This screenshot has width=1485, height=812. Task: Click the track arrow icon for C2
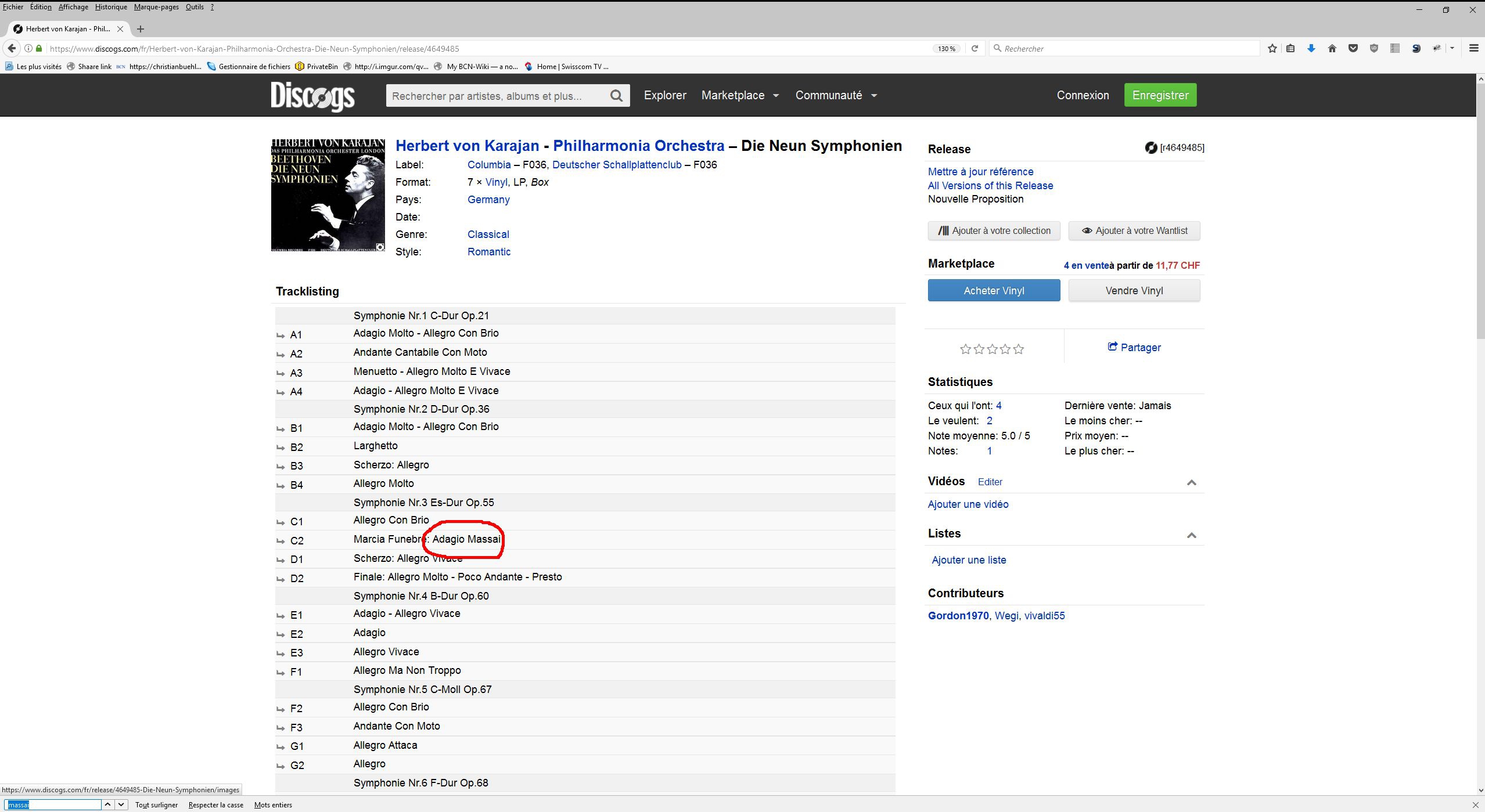(281, 541)
